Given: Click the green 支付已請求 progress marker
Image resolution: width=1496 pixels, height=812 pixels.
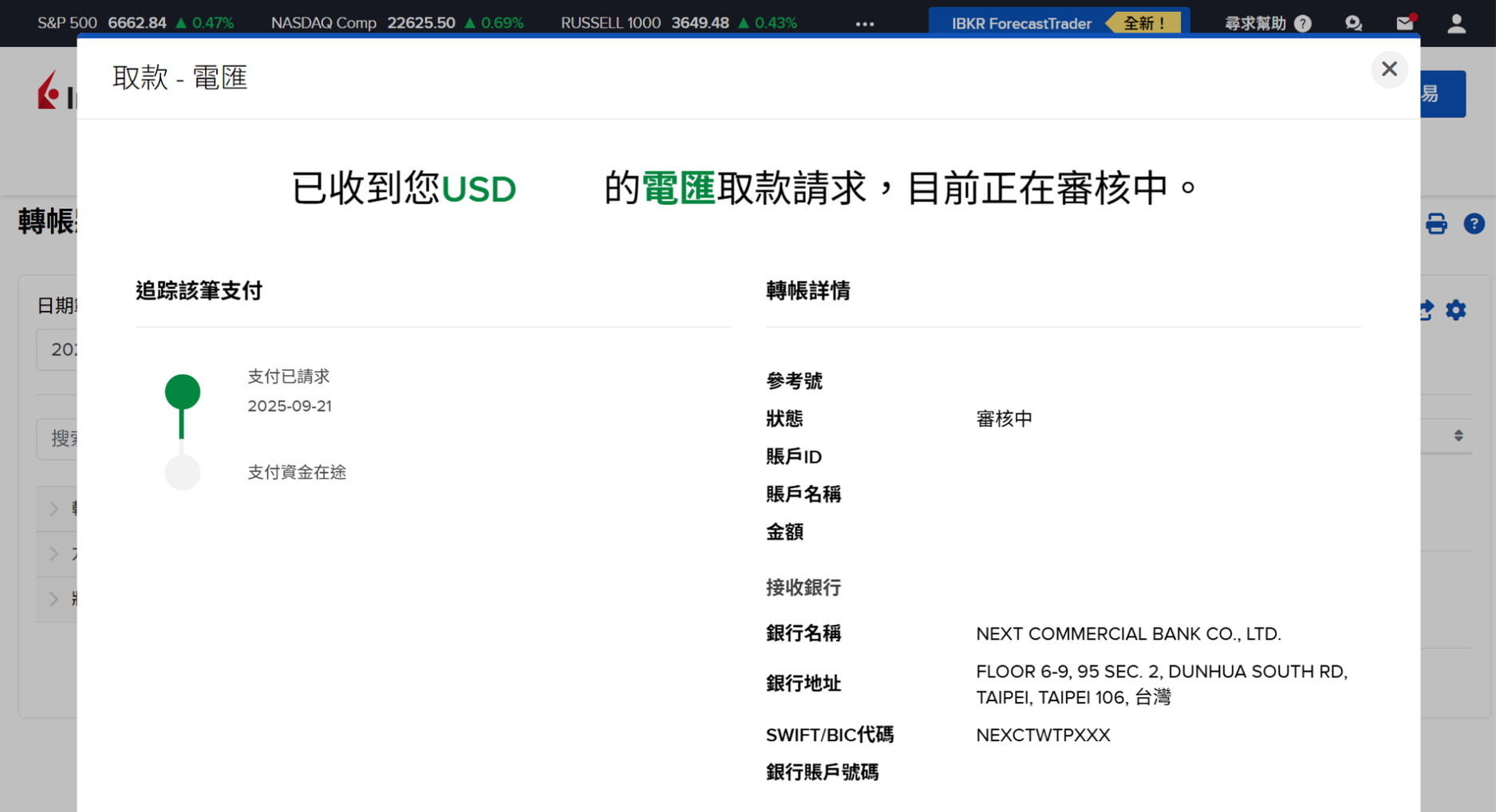Looking at the screenshot, I should point(183,392).
